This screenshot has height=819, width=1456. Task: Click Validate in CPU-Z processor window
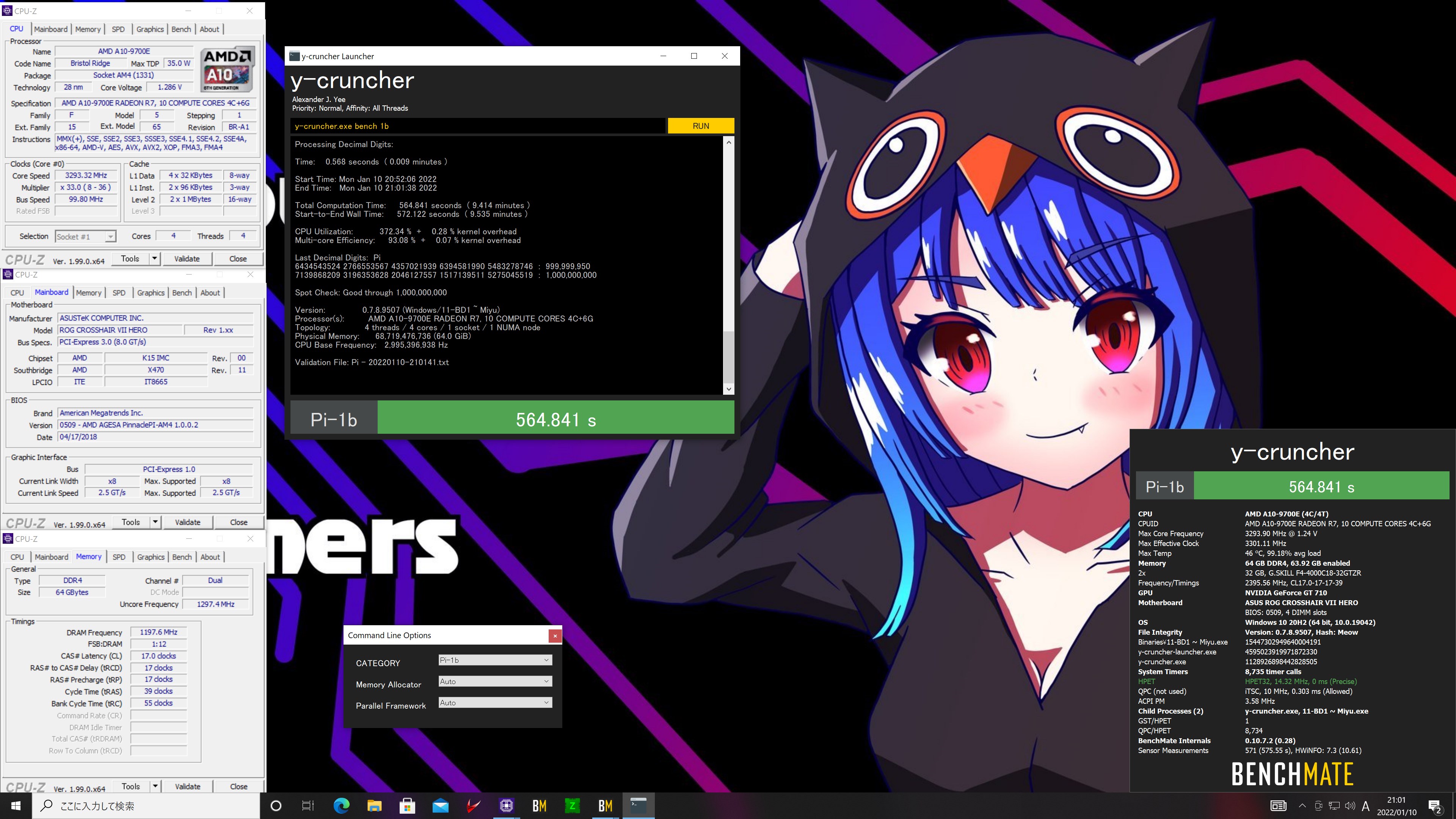coord(187,258)
